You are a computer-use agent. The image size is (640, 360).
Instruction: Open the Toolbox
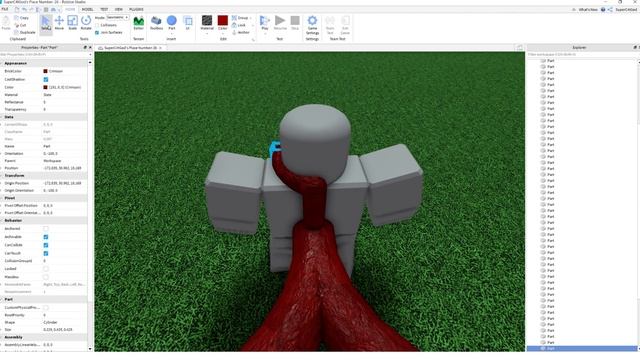point(156,23)
